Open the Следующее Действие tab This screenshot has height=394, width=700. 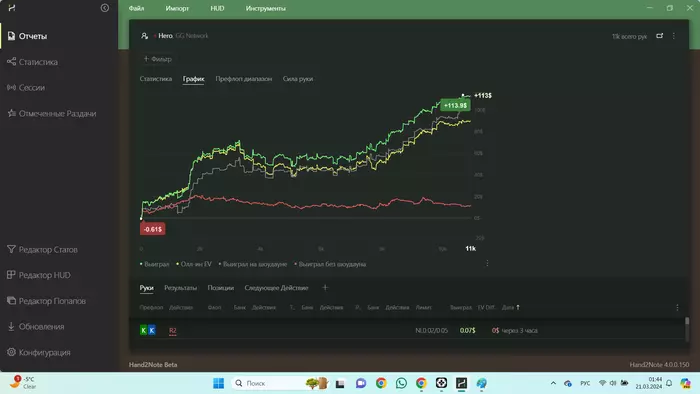point(276,288)
